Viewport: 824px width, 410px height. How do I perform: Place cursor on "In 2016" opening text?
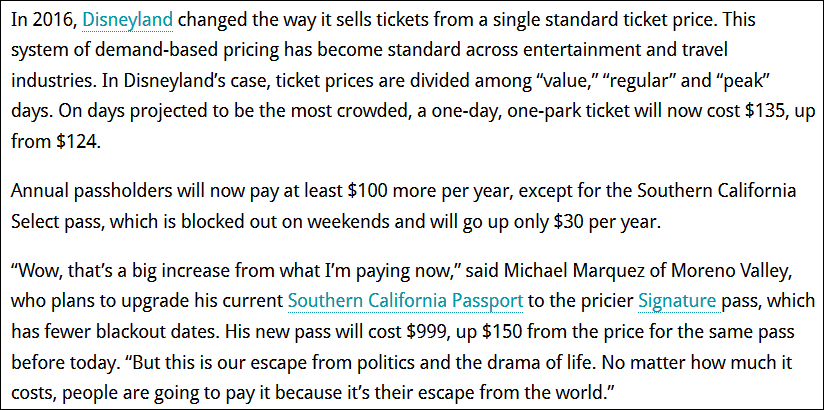(x=44, y=21)
